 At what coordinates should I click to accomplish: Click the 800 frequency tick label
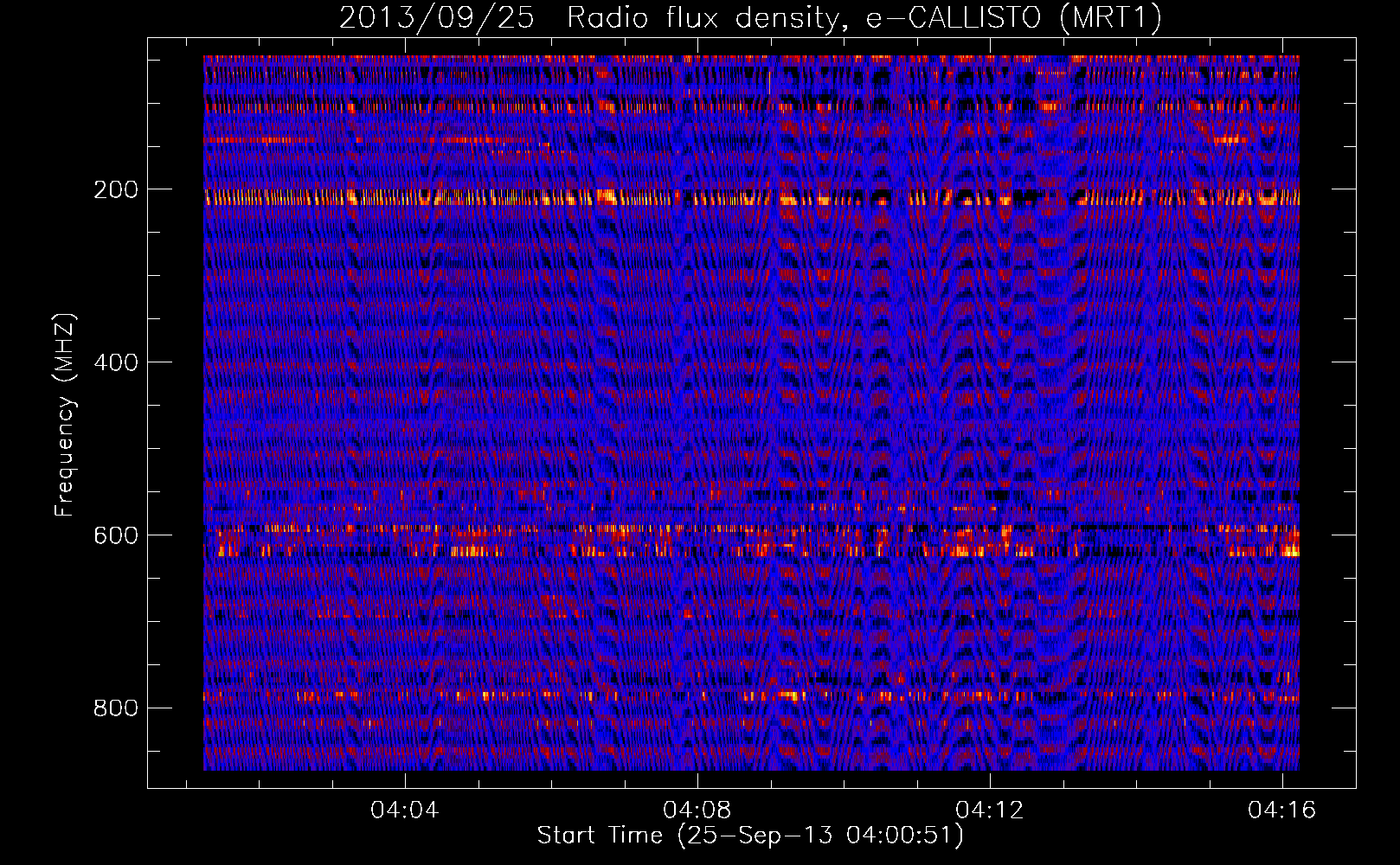tap(115, 708)
